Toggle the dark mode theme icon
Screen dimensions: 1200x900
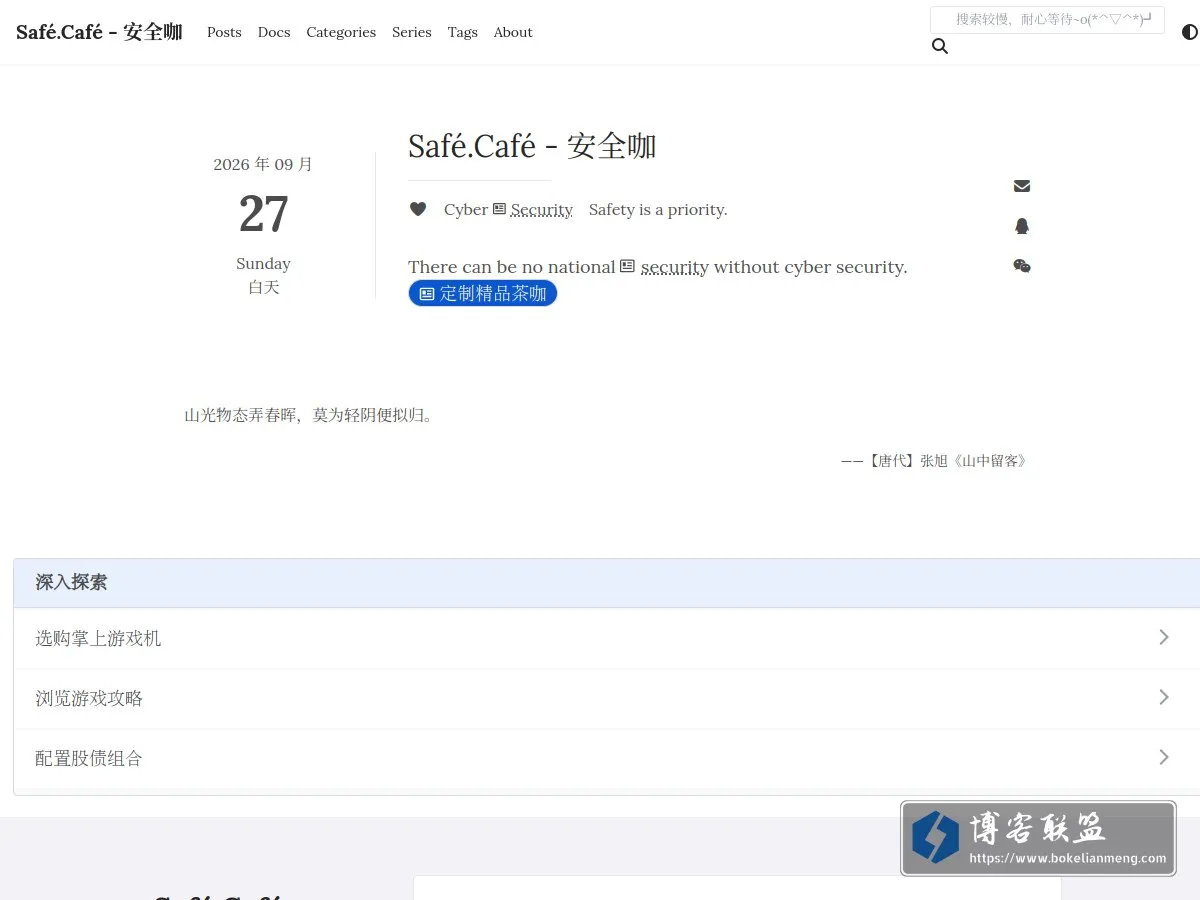coord(1190,32)
